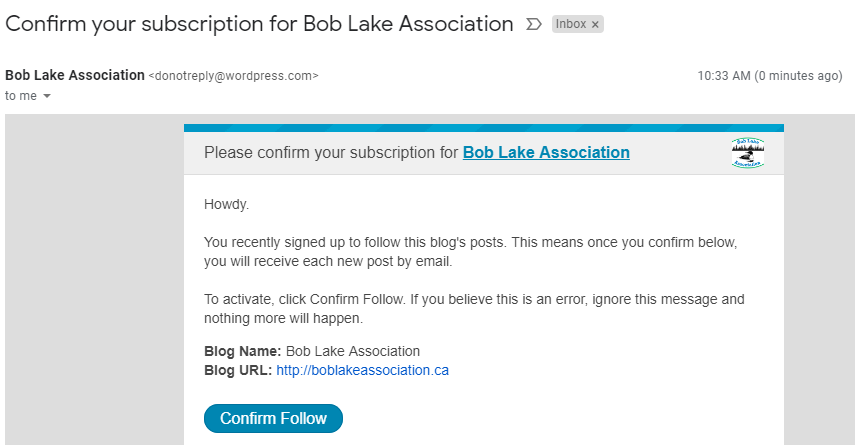The image size is (855, 445).
Task: Click the 'to me' recipient text
Action: (x=19, y=96)
